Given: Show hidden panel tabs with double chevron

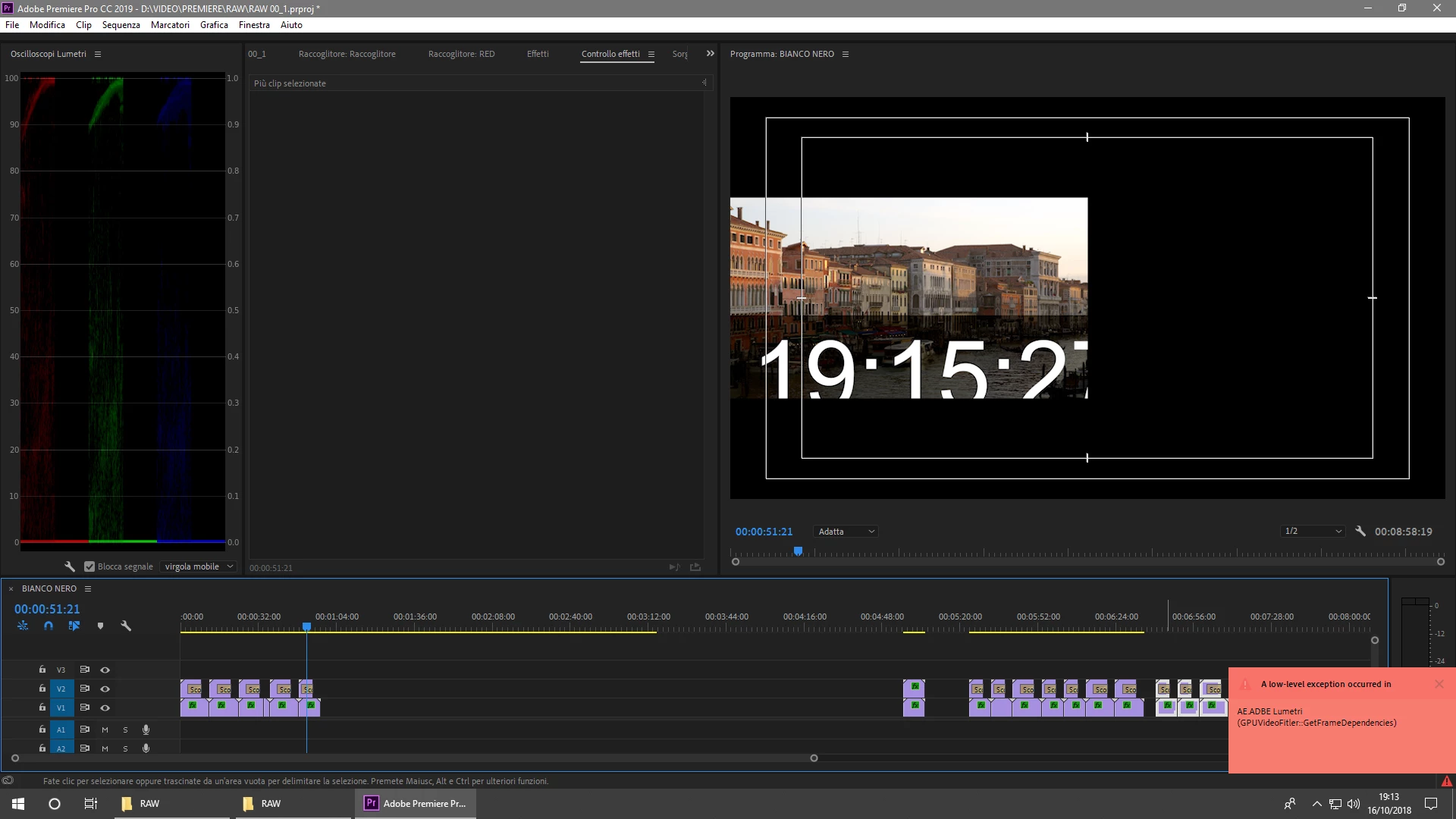Looking at the screenshot, I should click(x=711, y=54).
